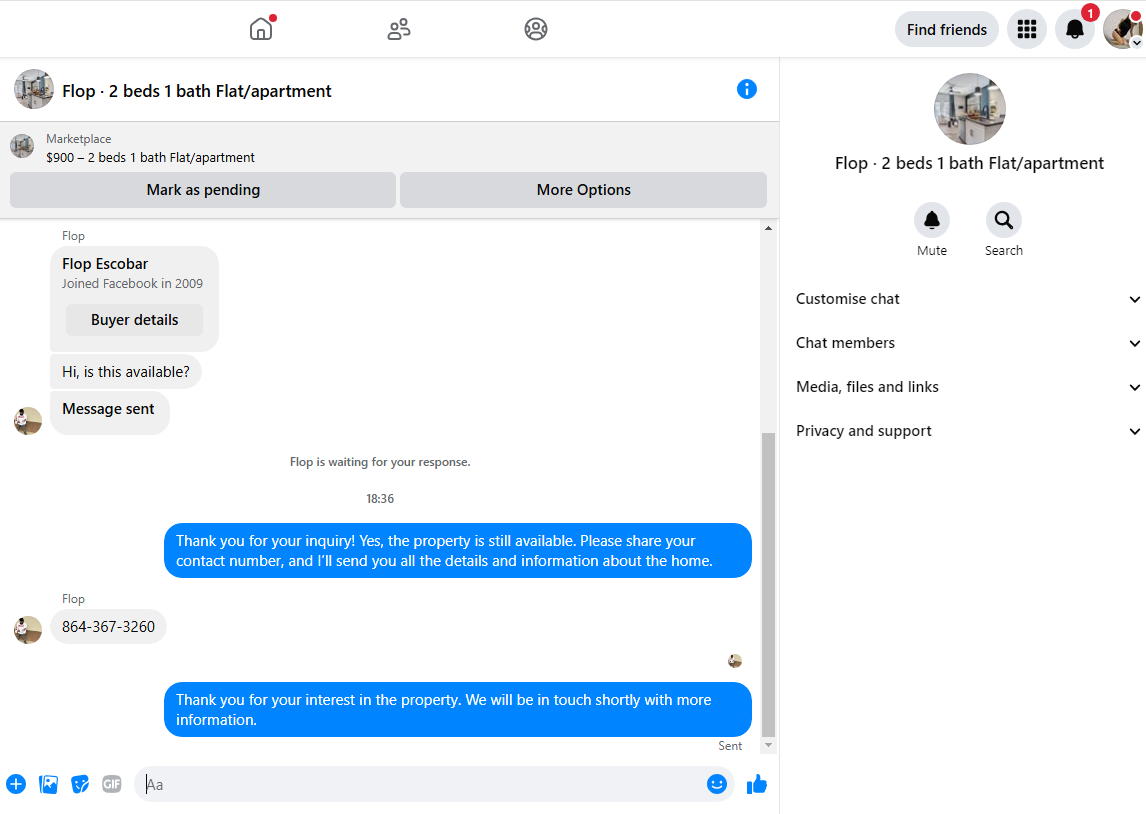Screen dimensions: 1146x814
Task: Expand Media, files and links section
Action: click(968, 387)
